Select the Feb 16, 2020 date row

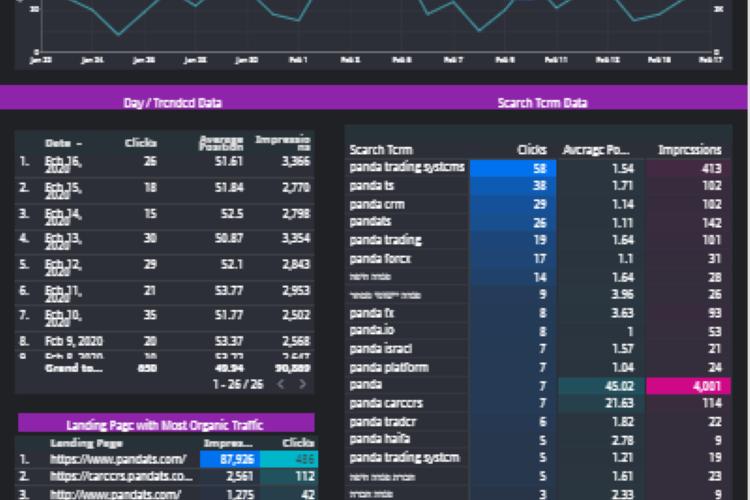(165, 165)
